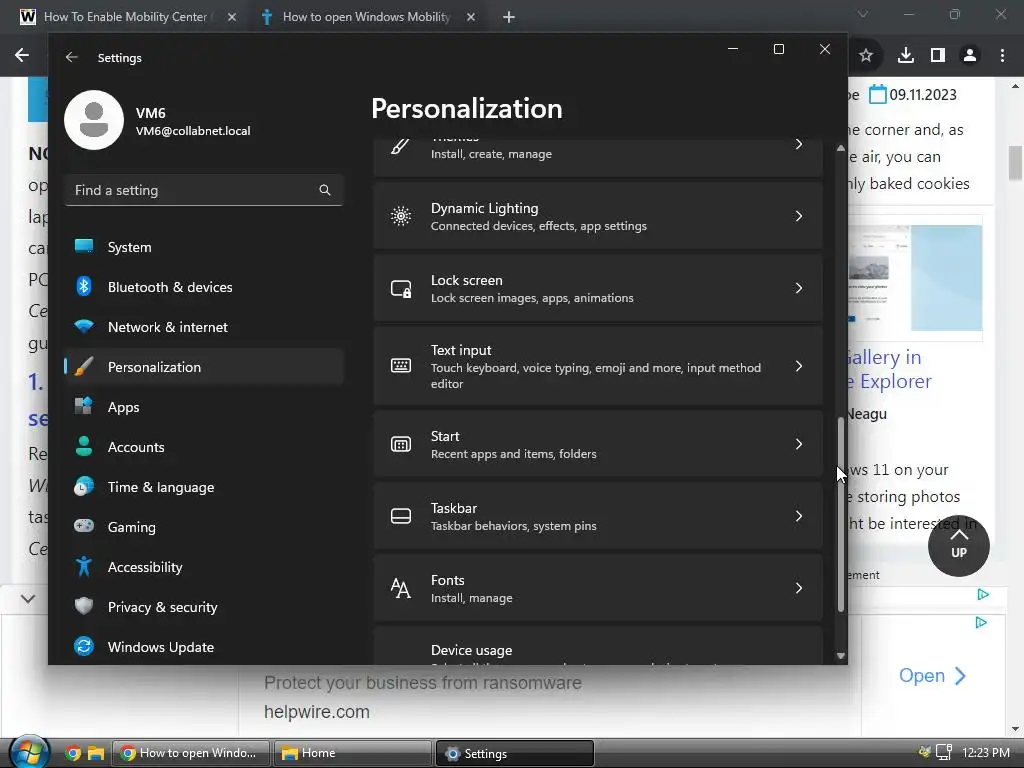Open Network & internet settings
The height and width of the screenshot is (768, 1024).
(x=204, y=327)
